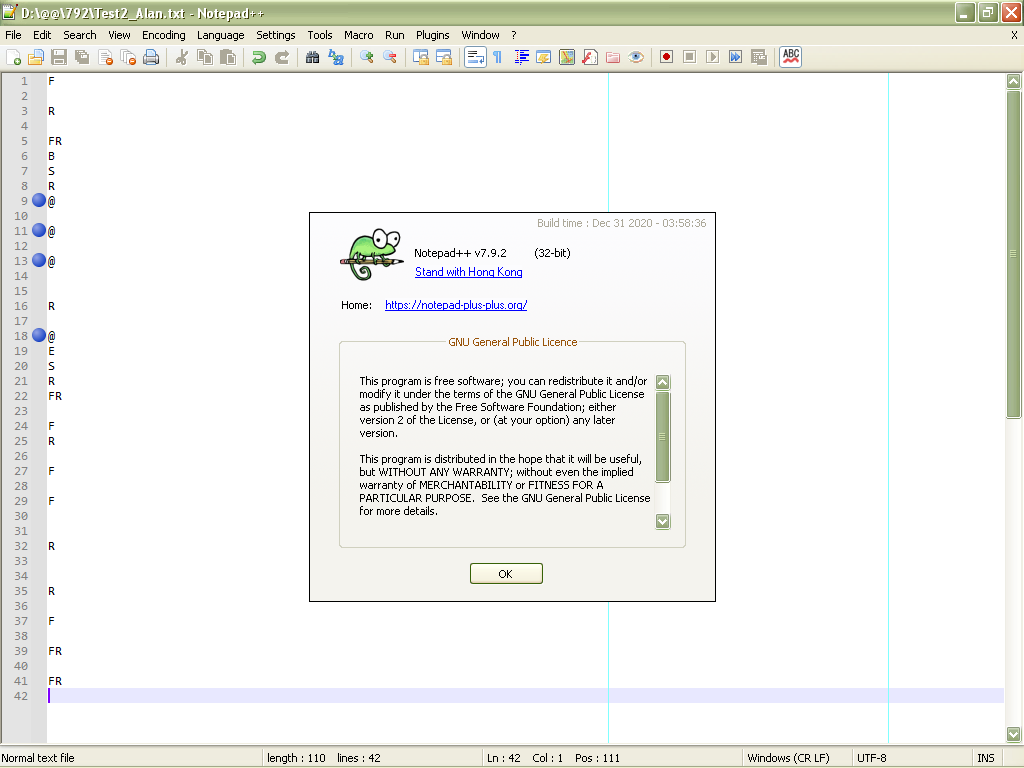
Task: Click the Zoom In magnifier icon
Action: [366, 57]
